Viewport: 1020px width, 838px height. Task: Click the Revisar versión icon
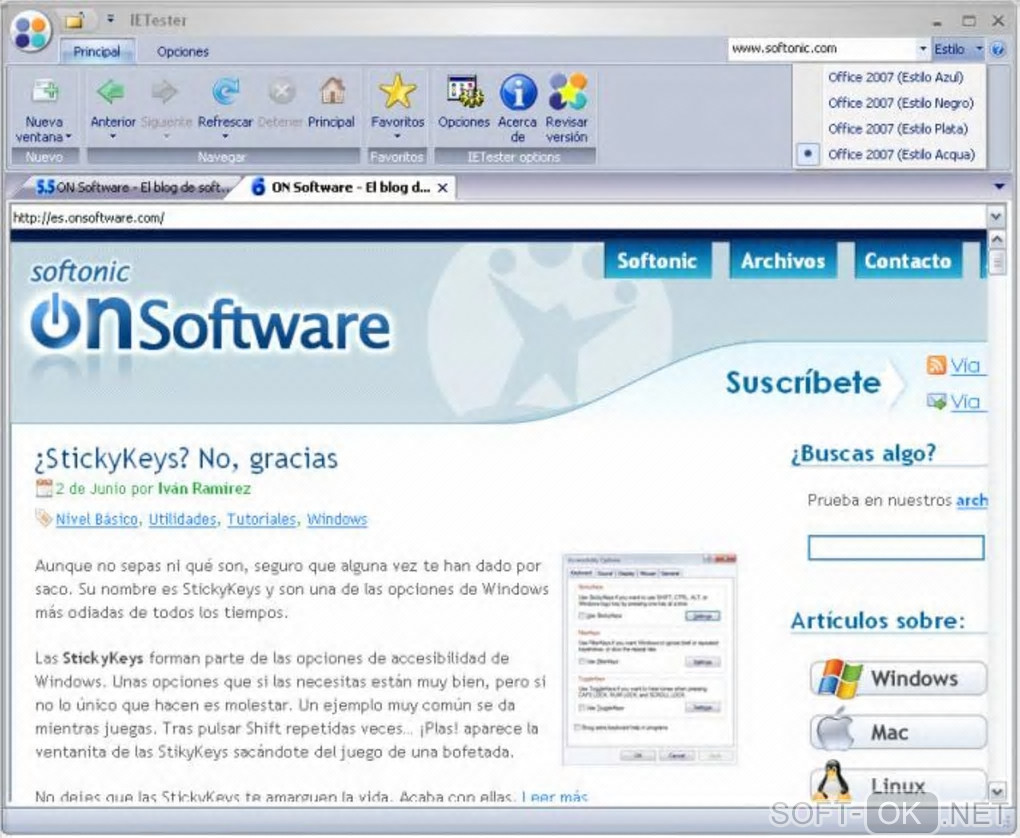tap(567, 92)
